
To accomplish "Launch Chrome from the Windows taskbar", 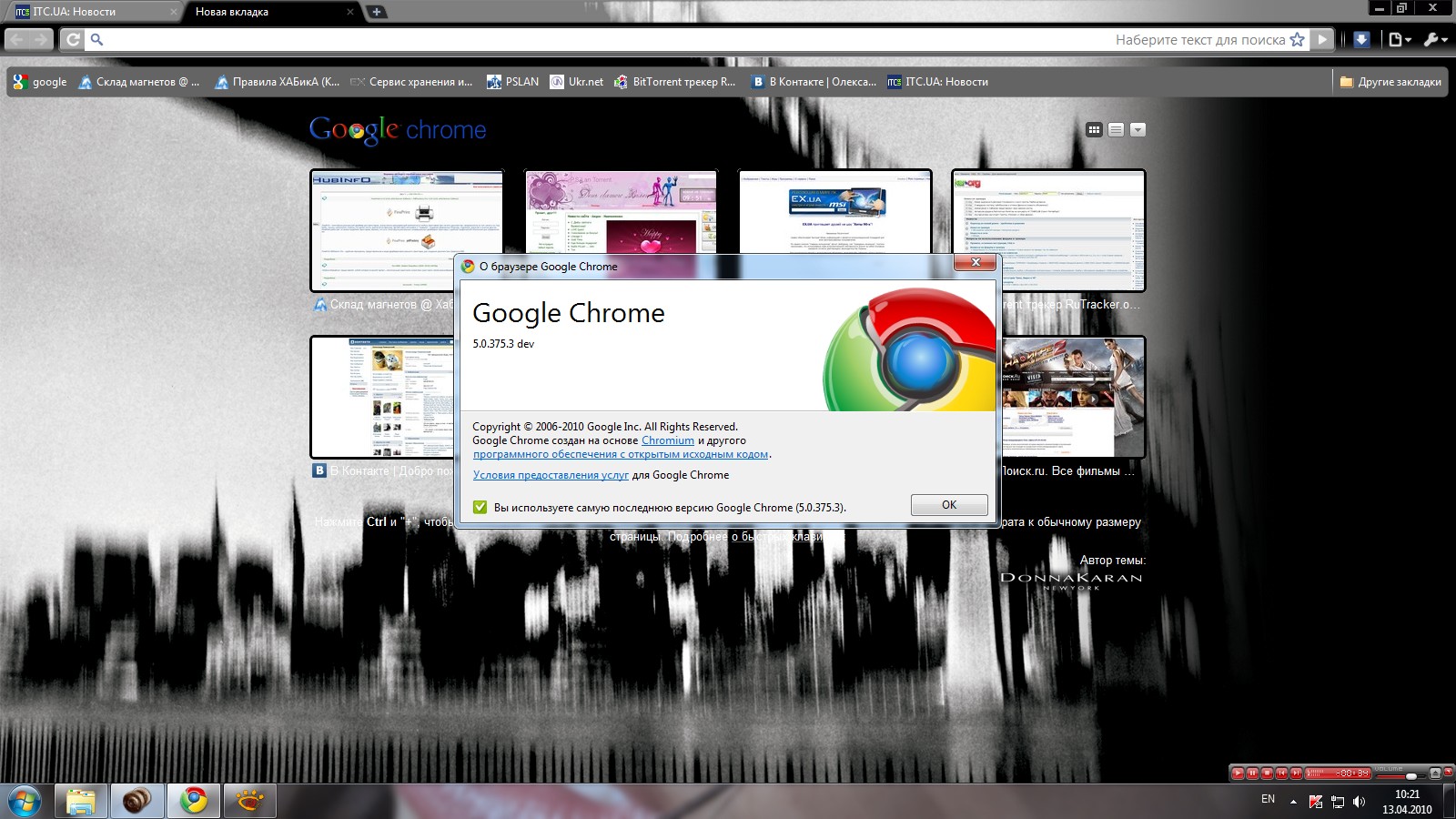I will point(193,801).
